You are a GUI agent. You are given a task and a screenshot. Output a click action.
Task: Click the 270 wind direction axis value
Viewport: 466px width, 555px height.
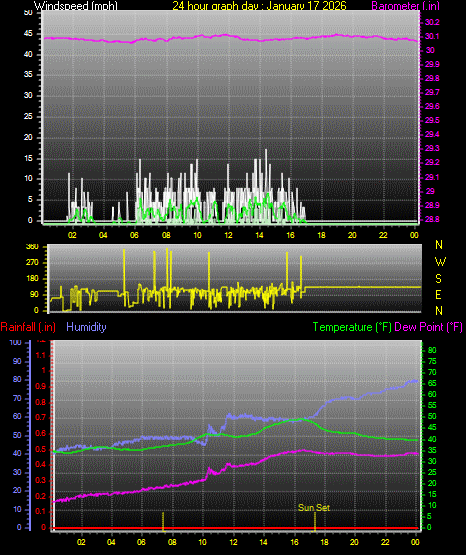tap(33, 263)
